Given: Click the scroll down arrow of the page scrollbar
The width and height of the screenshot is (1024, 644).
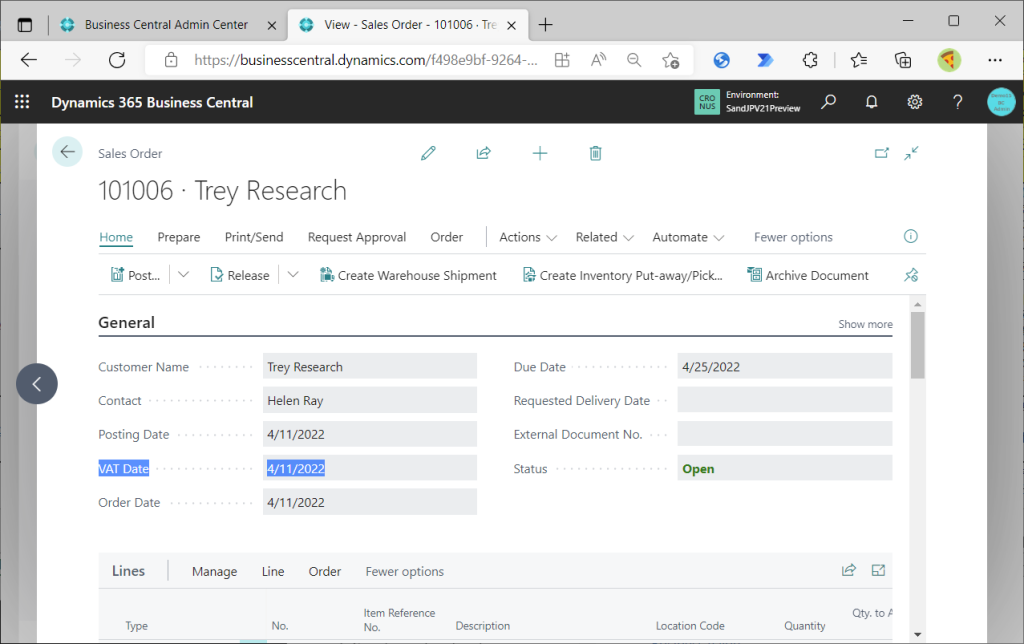Looking at the screenshot, I should [x=918, y=634].
